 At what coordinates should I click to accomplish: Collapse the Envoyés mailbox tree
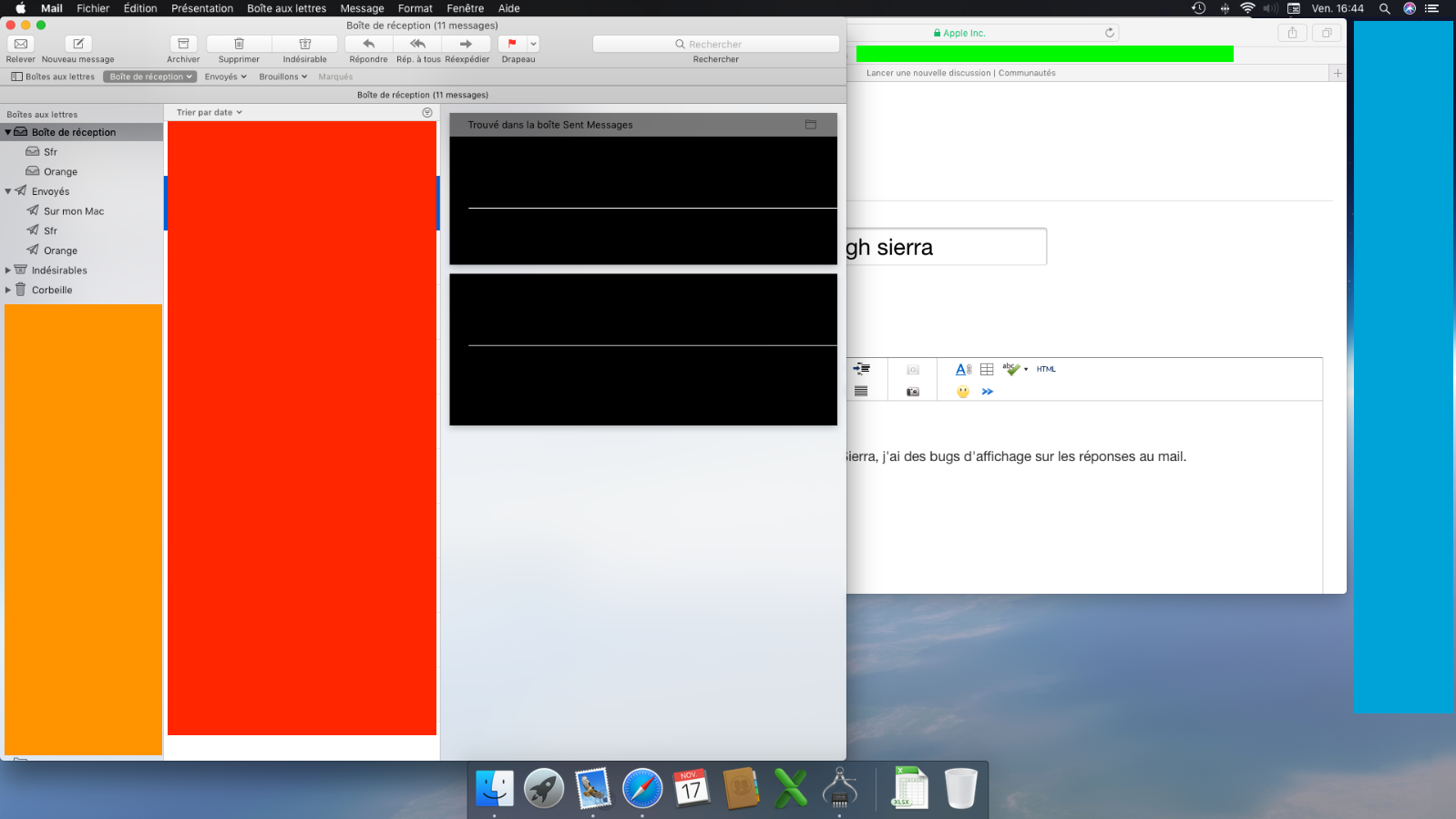8,191
